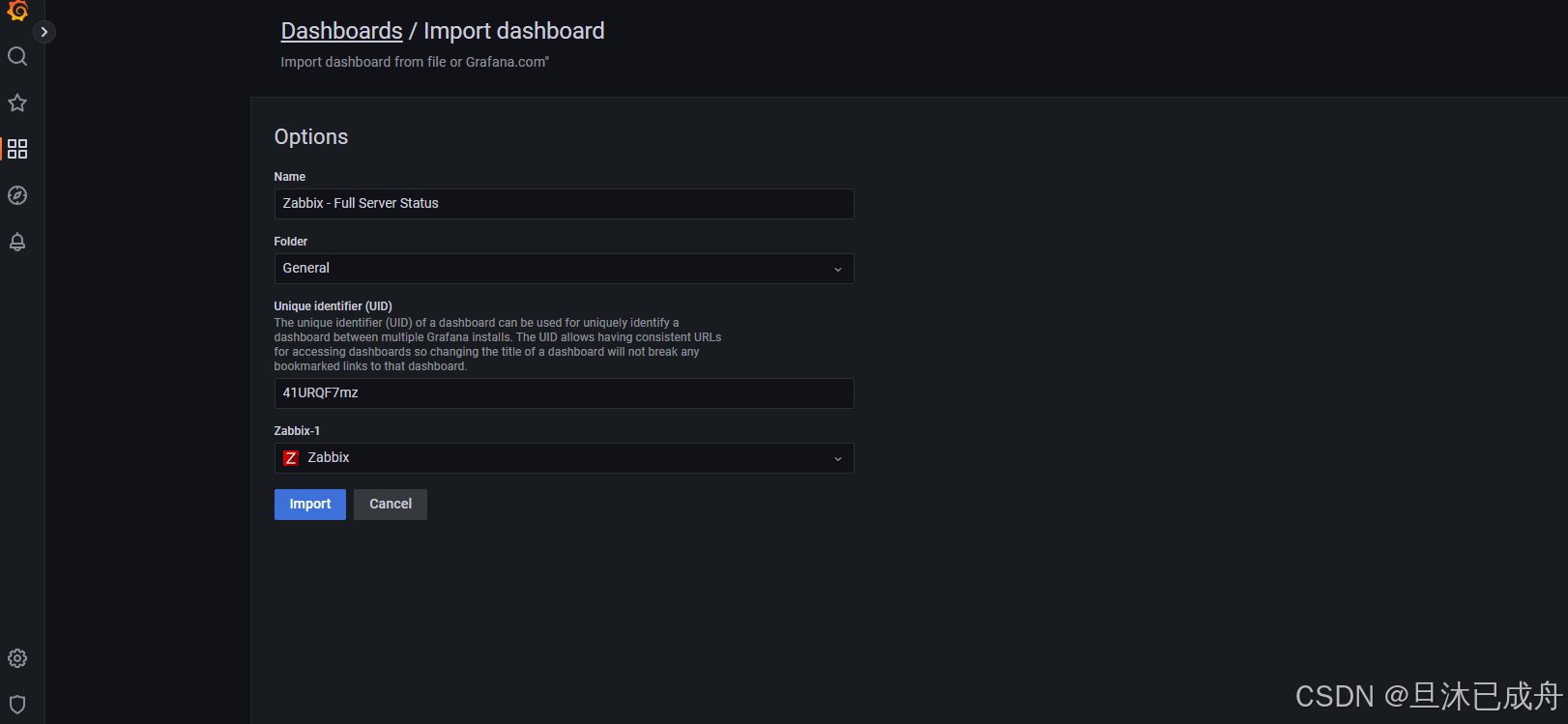The width and height of the screenshot is (1568, 724).
Task: Open the Configuration gear icon
Action: pyautogui.click(x=17, y=658)
